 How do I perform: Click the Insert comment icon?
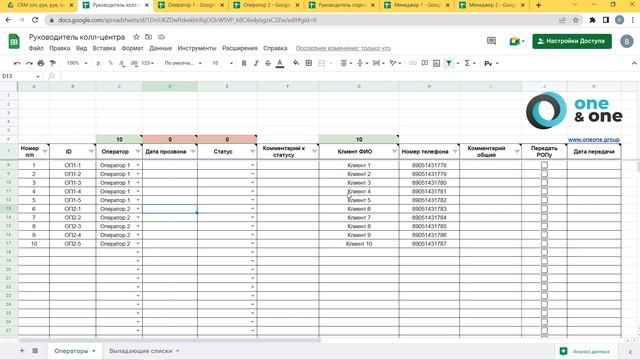click(x=425, y=63)
